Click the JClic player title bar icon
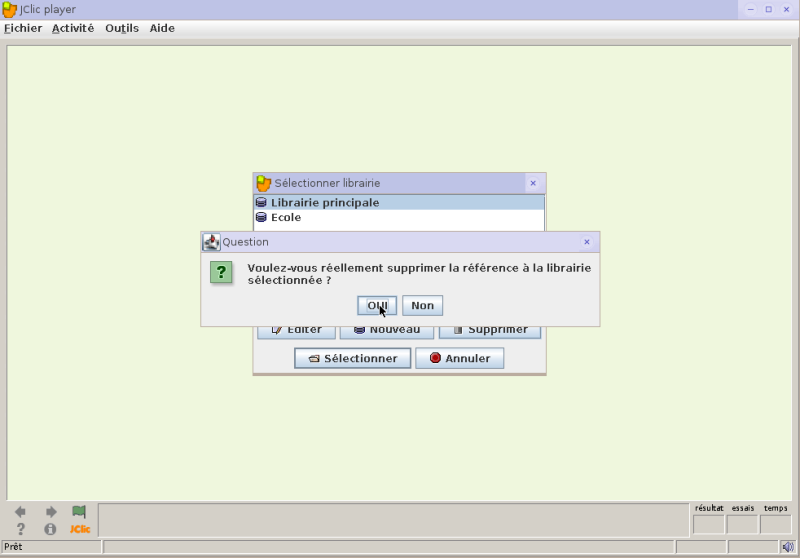The image size is (800, 558). click(10, 10)
